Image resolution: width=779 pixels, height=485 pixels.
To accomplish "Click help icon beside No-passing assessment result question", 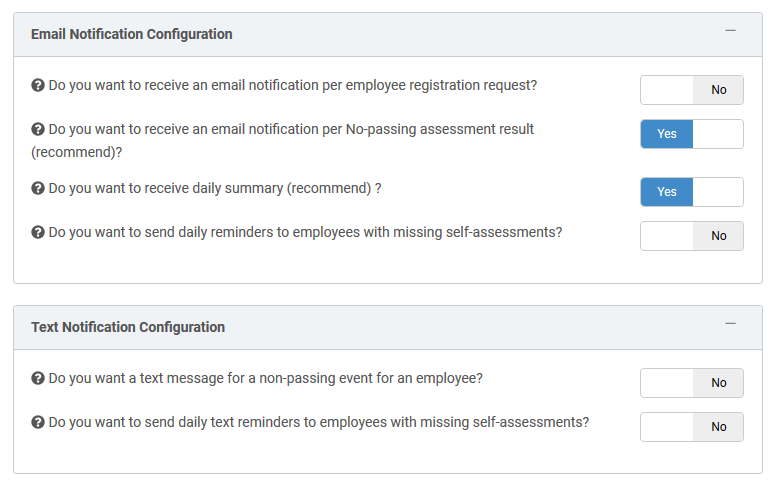I will click(38, 129).
